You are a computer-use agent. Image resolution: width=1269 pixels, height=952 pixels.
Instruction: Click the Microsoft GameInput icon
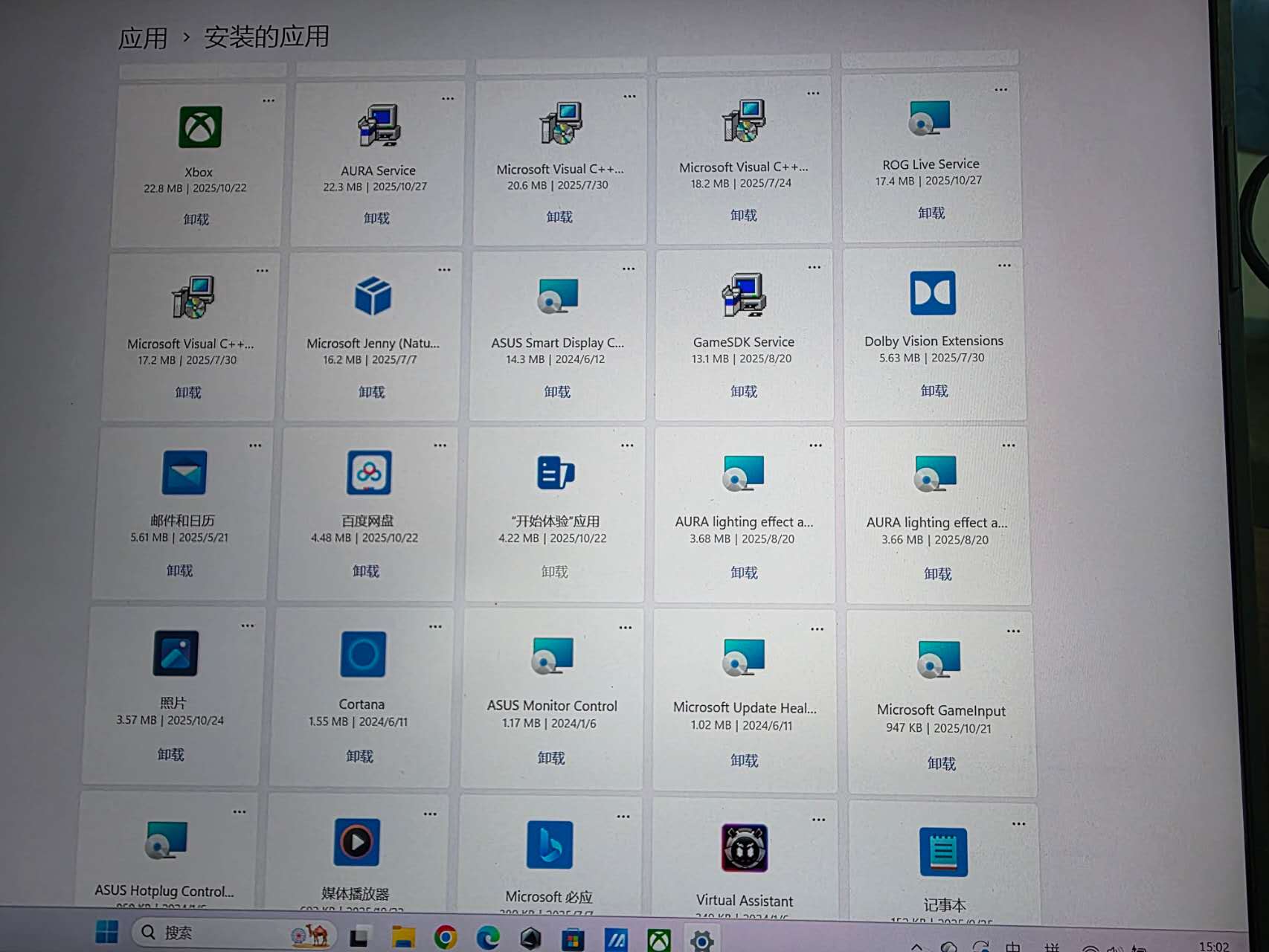tap(939, 660)
